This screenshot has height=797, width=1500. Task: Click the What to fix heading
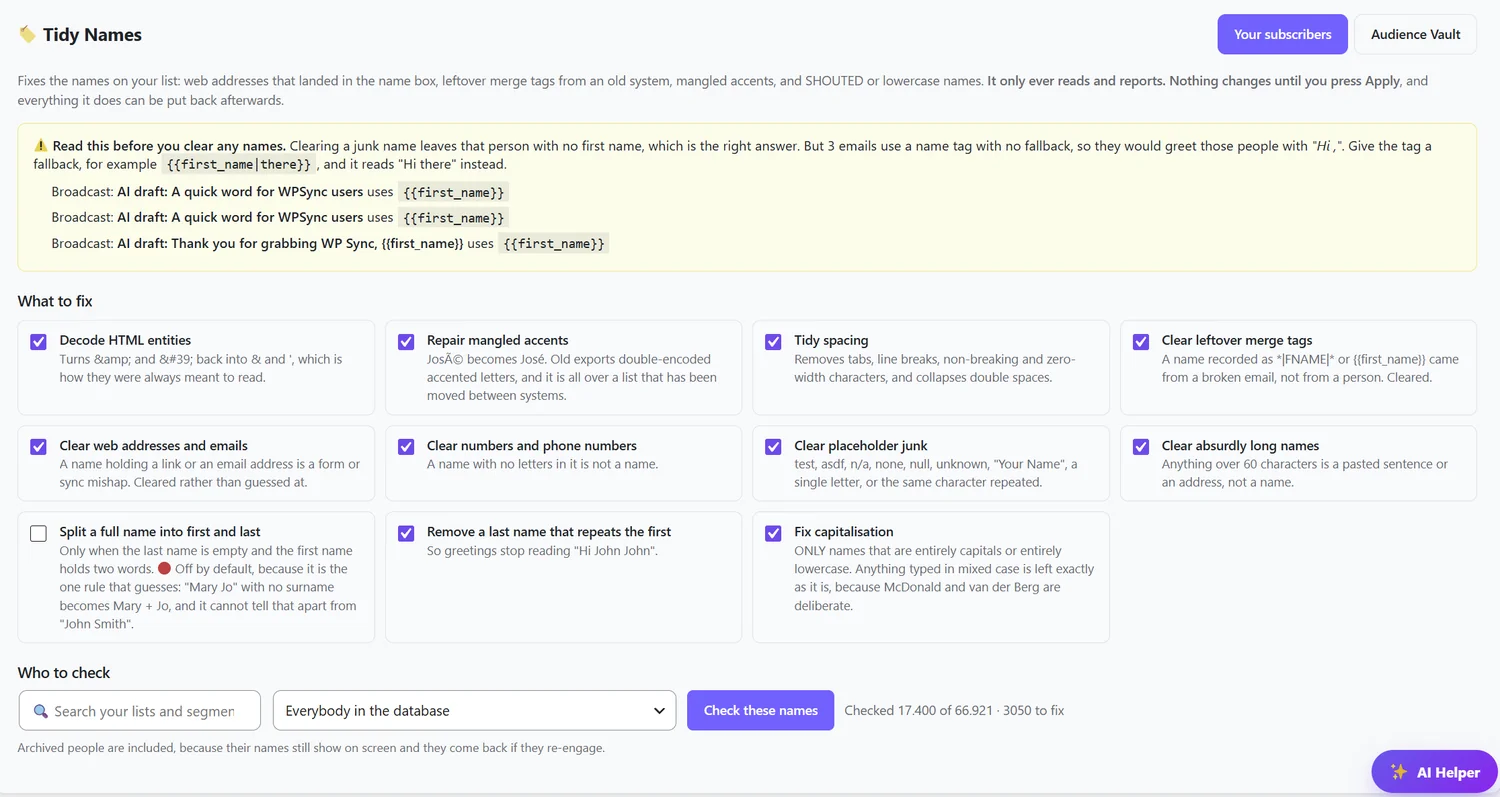(x=55, y=301)
